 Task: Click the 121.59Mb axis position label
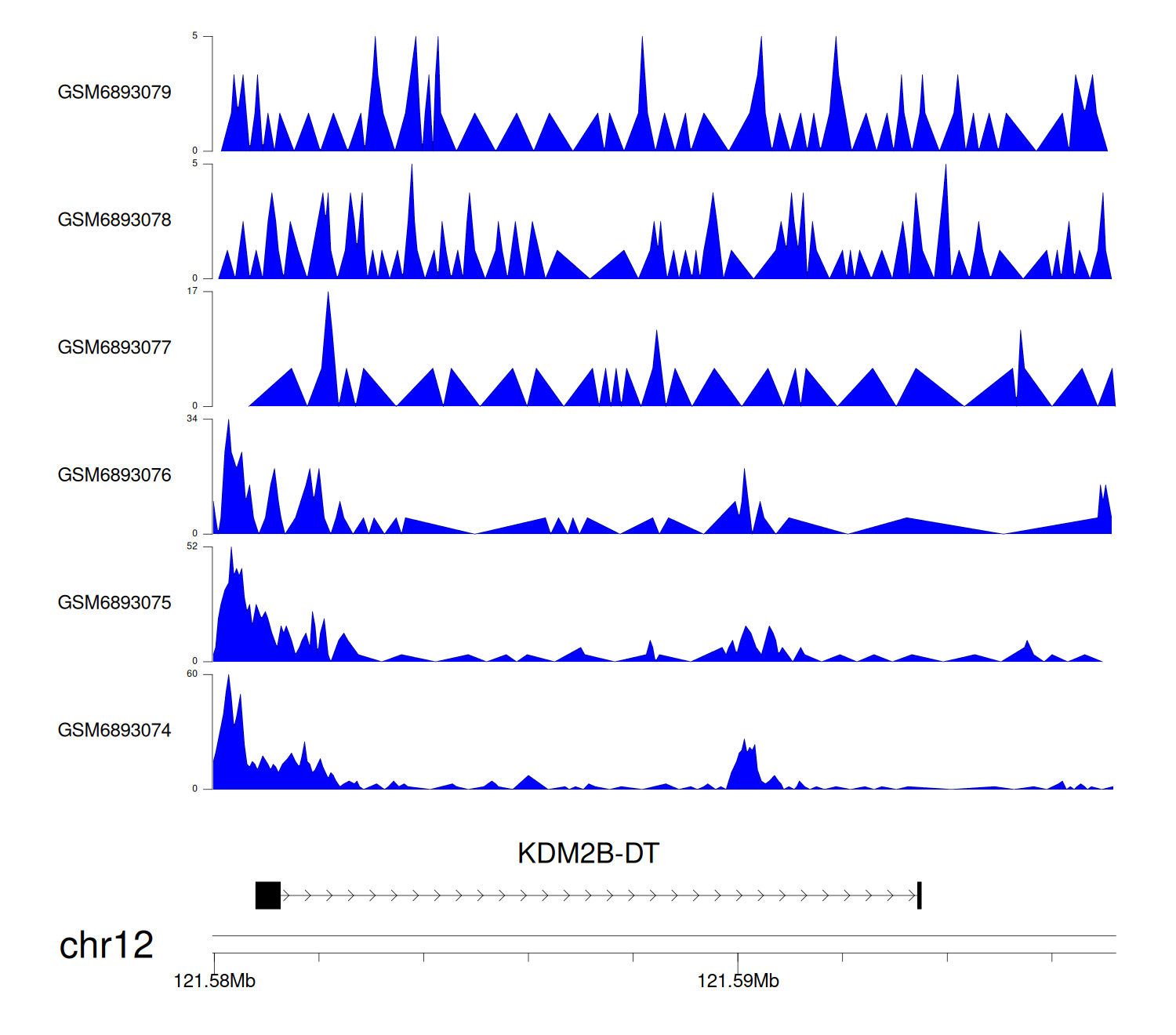738,982
